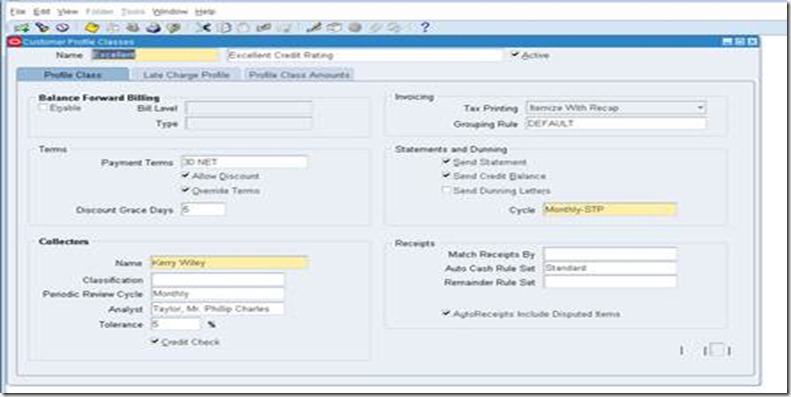
Task: Click the Cut scissors toolbar icon
Action: click(x=203, y=28)
